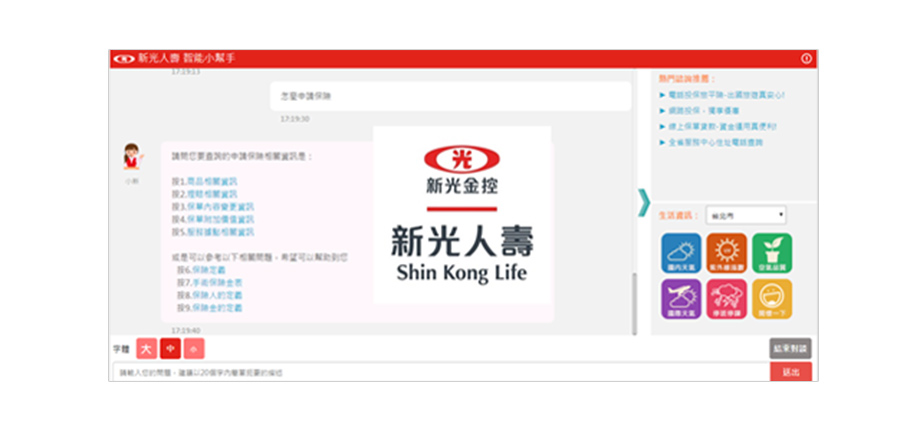Open the green plant air quality tile
Image resolution: width=920 pixels, height=431 pixels.
tap(772, 253)
